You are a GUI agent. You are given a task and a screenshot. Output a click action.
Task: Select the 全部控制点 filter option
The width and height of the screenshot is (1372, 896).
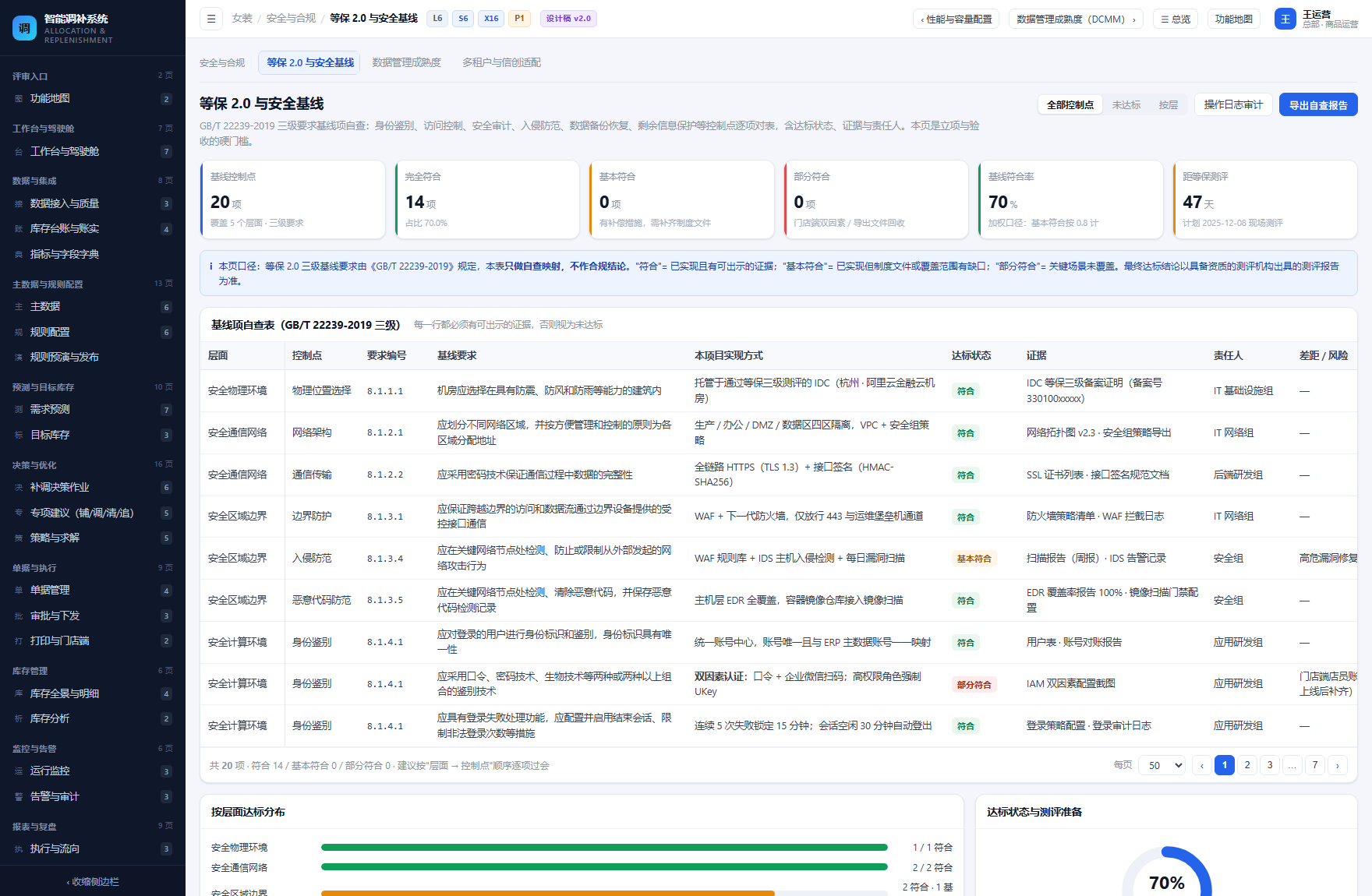tap(1070, 105)
